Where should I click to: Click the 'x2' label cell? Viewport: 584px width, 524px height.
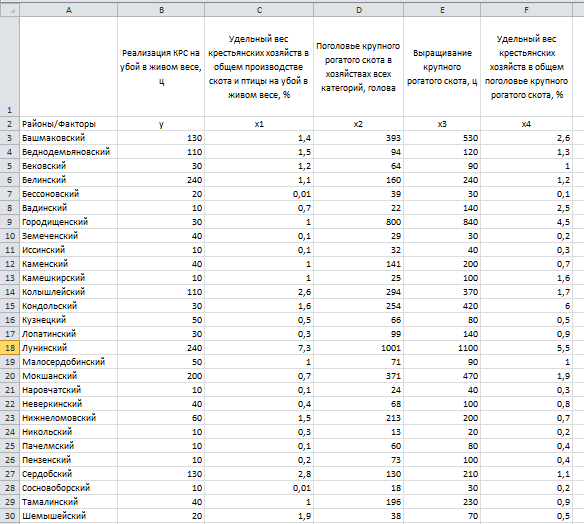[x=358, y=124]
